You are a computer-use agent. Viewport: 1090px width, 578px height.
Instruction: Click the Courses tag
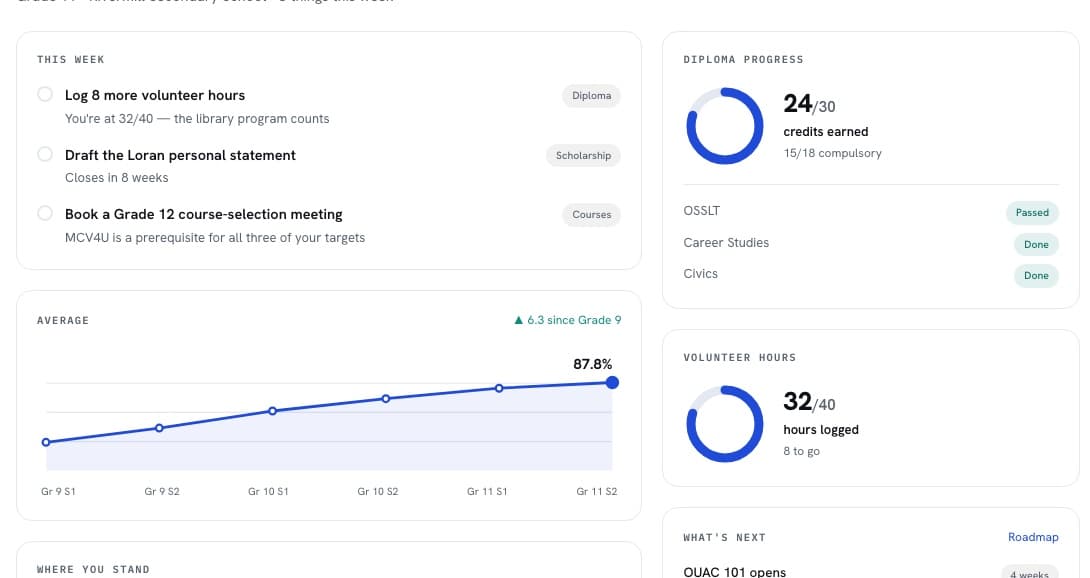[x=592, y=215]
